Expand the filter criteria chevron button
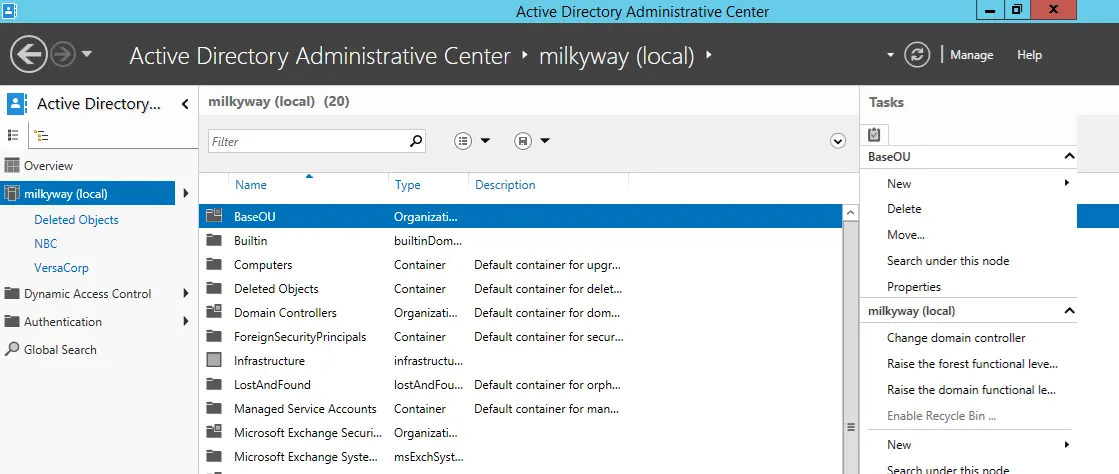Screen dimensions: 1119x474 click(x=838, y=141)
